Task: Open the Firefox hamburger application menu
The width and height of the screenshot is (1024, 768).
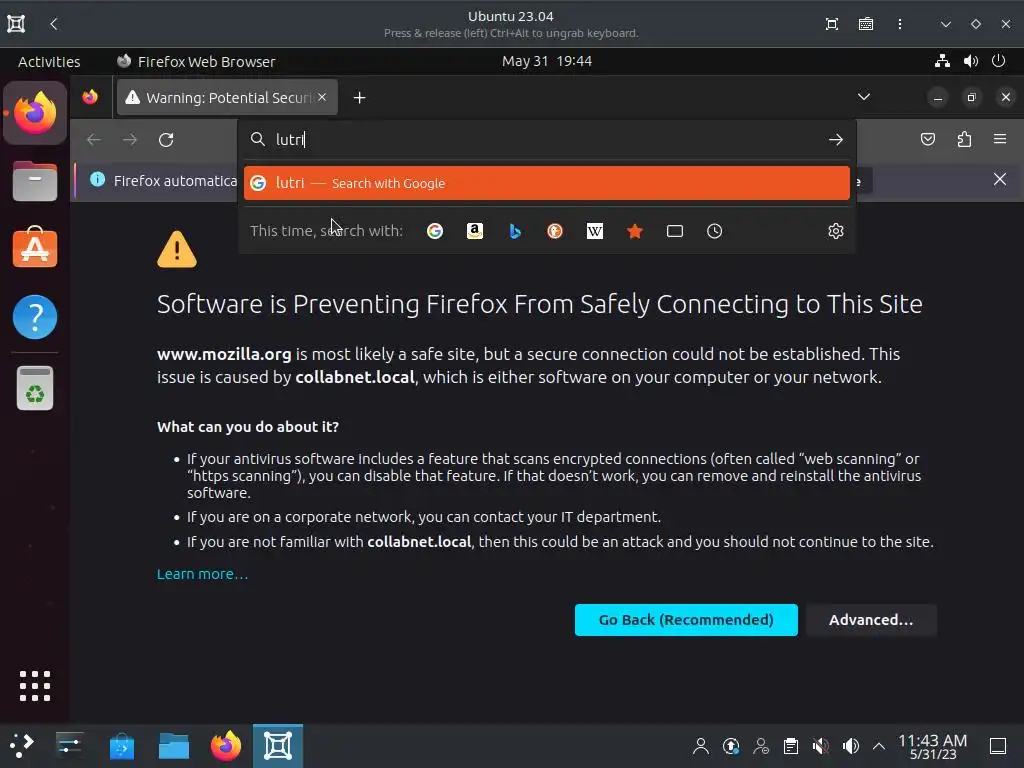Action: coord(1000,139)
